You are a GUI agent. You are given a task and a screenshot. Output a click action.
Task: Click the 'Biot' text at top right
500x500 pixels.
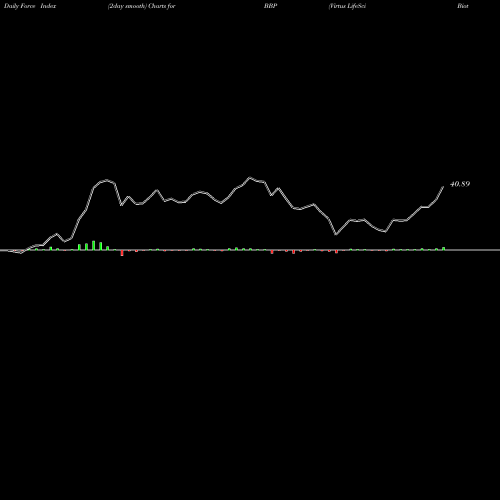coord(463,6)
